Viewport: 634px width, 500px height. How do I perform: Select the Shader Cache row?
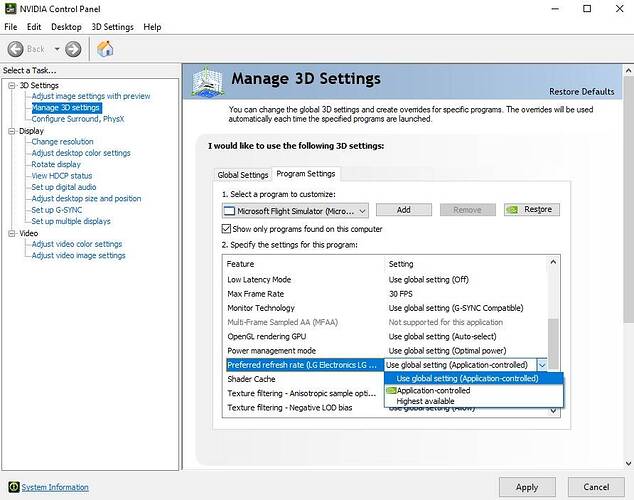pyautogui.click(x=303, y=379)
